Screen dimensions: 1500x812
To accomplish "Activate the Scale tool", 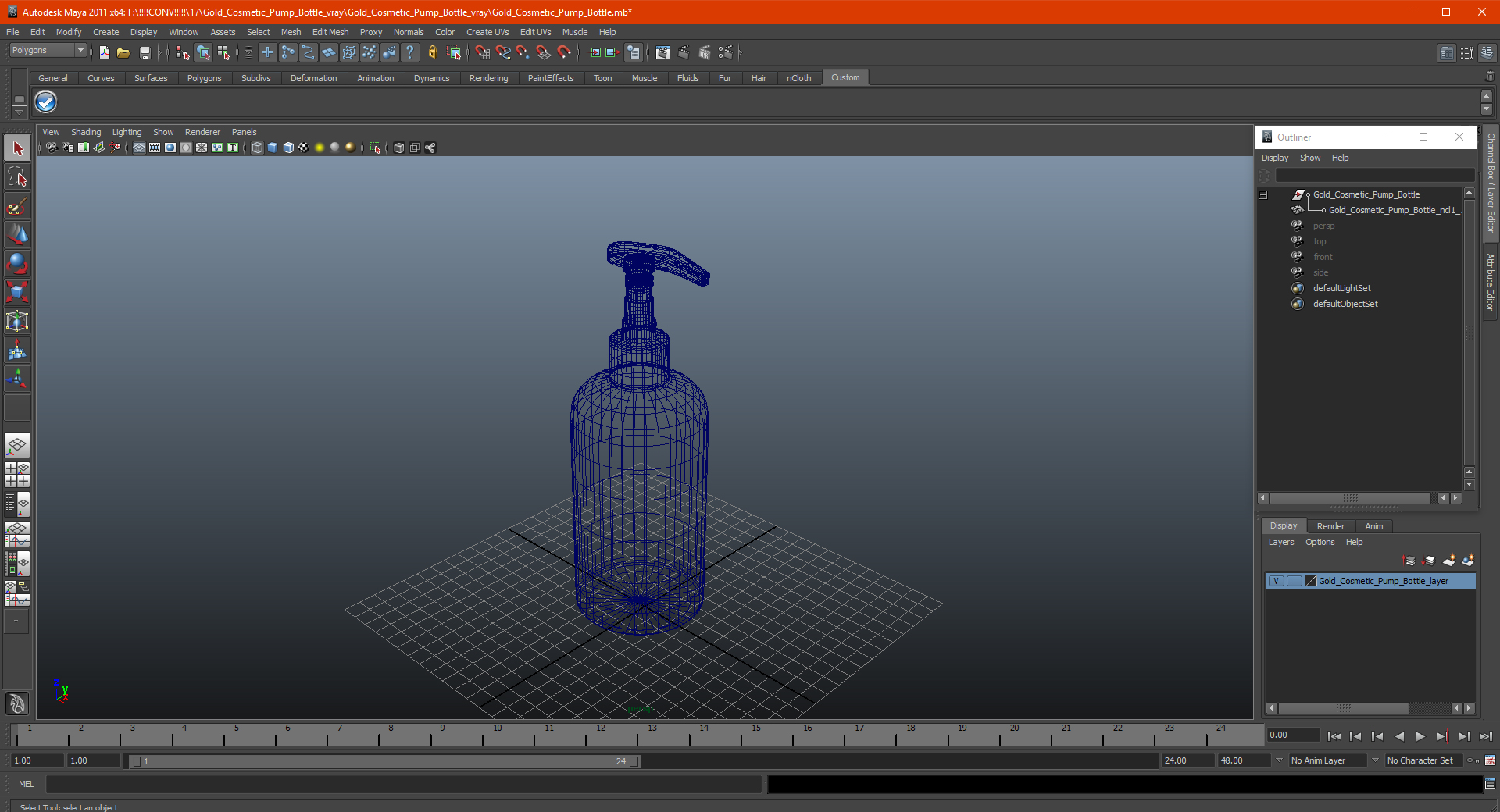I will pos(17,293).
